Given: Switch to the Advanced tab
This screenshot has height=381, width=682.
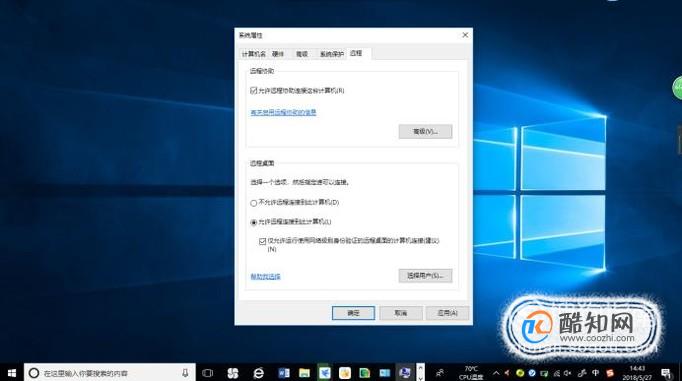Looking at the screenshot, I should click(302, 54).
